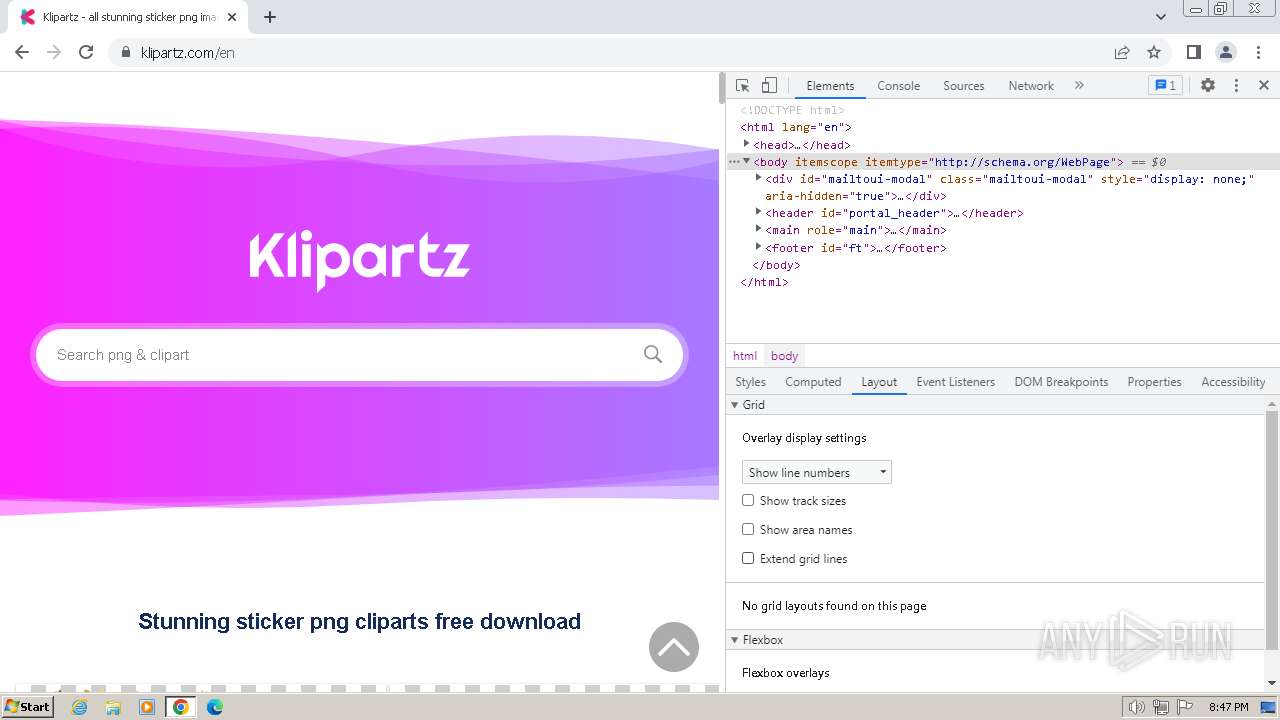Open the Chrome three-dot menu
The width and height of the screenshot is (1280, 720).
1257,52
